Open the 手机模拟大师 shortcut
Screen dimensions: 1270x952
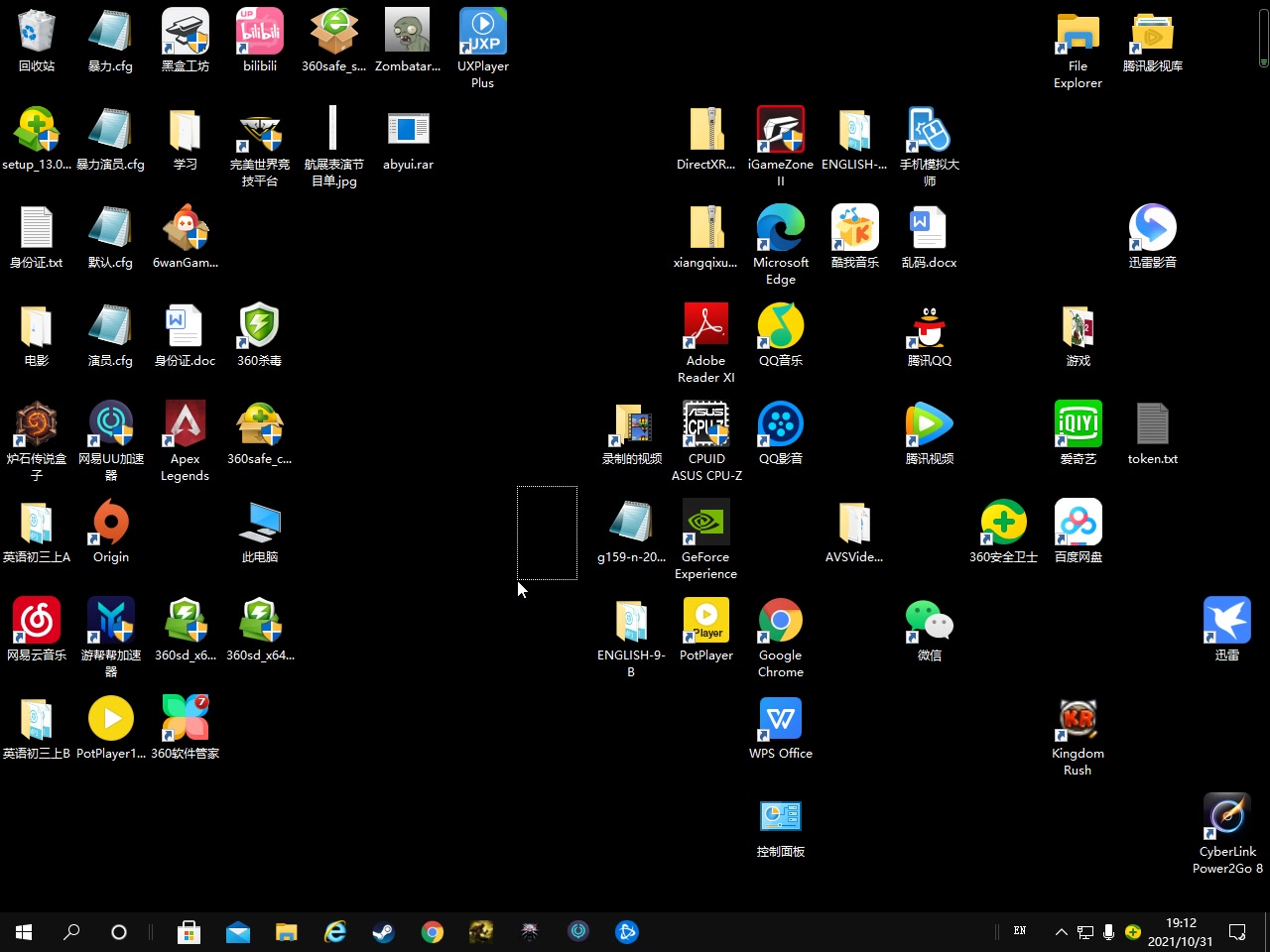930,146
